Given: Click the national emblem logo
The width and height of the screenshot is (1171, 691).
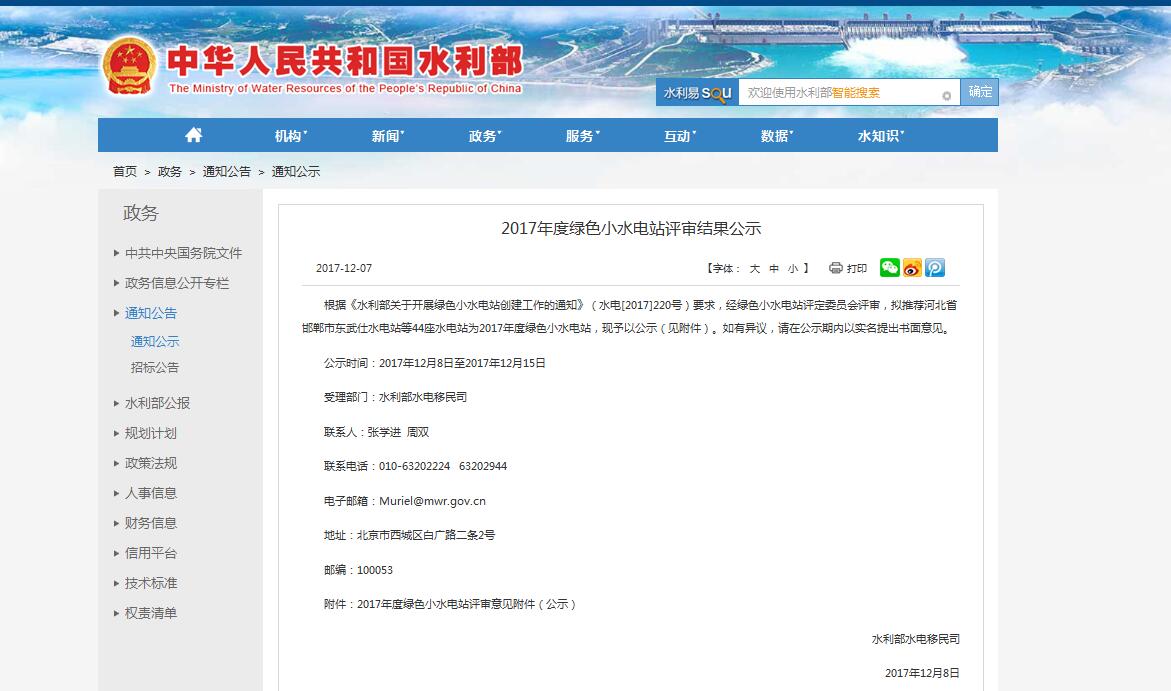Looking at the screenshot, I should click(129, 66).
